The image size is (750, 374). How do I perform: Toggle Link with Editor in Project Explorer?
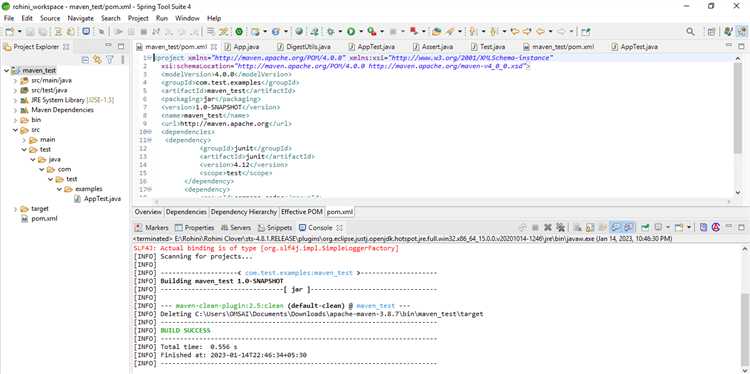point(98,60)
